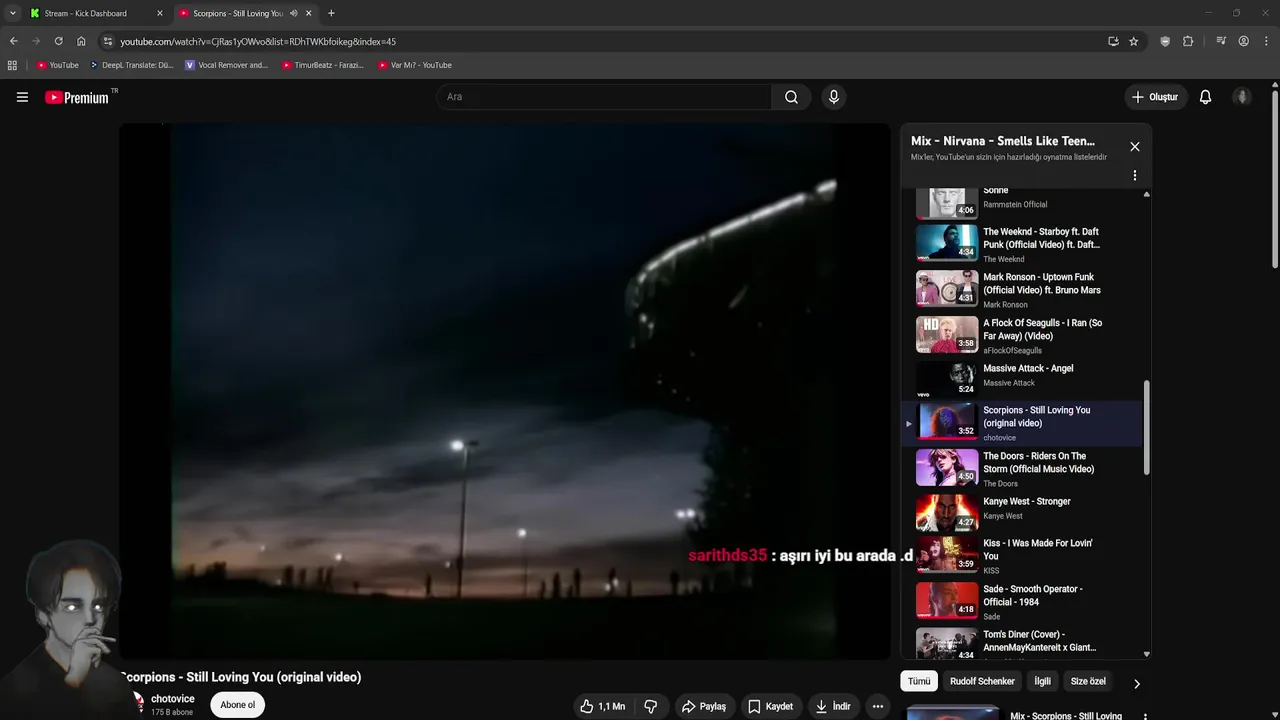1280x720 pixels.
Task: Open the notifications bell
Action: [x=1205, y=97]
